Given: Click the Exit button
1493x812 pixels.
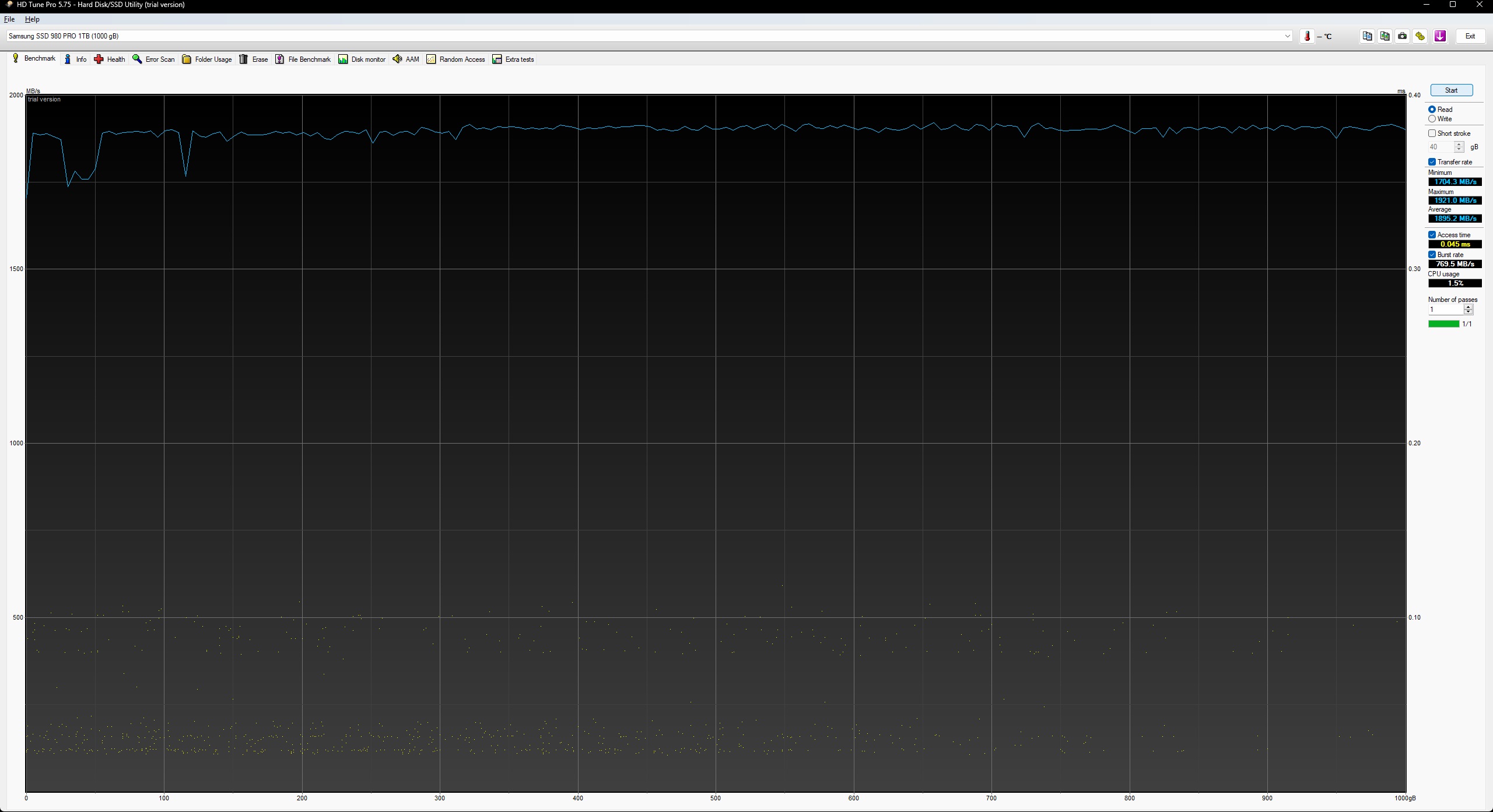Looking at the screenshot, I should pyautogui.click(x=1470, y=36).
